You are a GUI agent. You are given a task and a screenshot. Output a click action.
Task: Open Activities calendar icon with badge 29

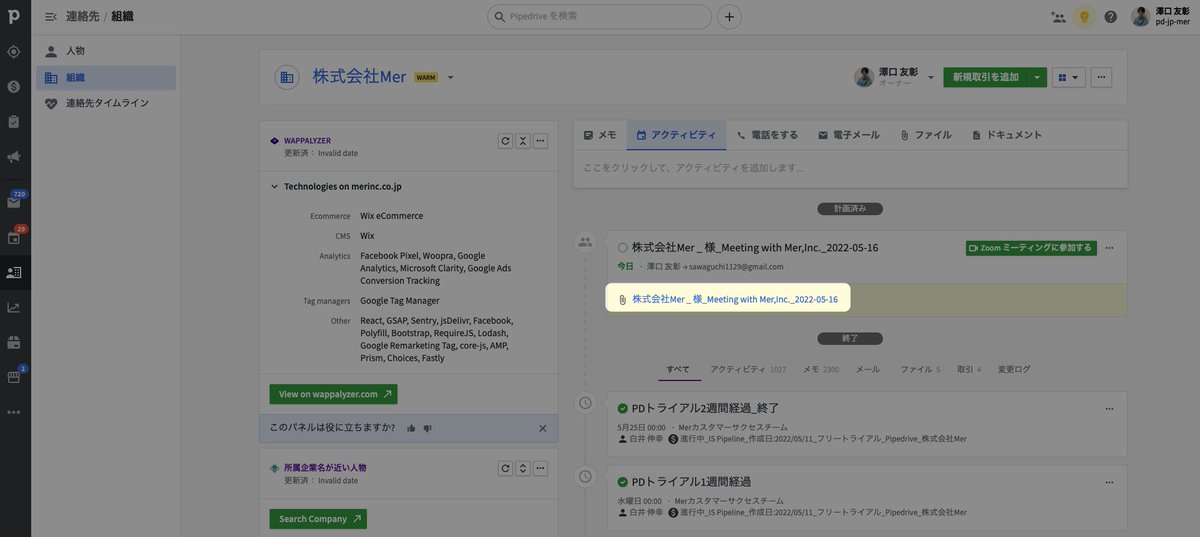coord(14,237)
